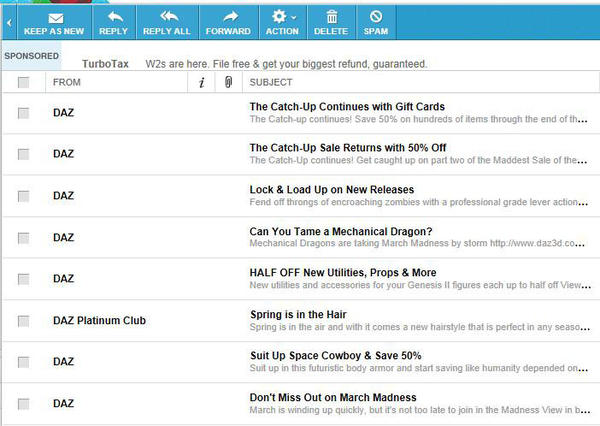
Task: Open 'Lock & Load Up on New Releases' email
Action: click(x=332, y=190)
